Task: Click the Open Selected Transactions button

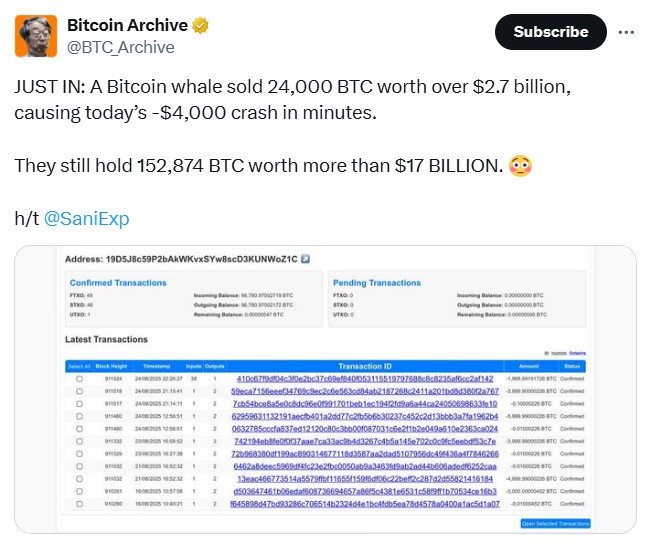Action: [555, 523]
